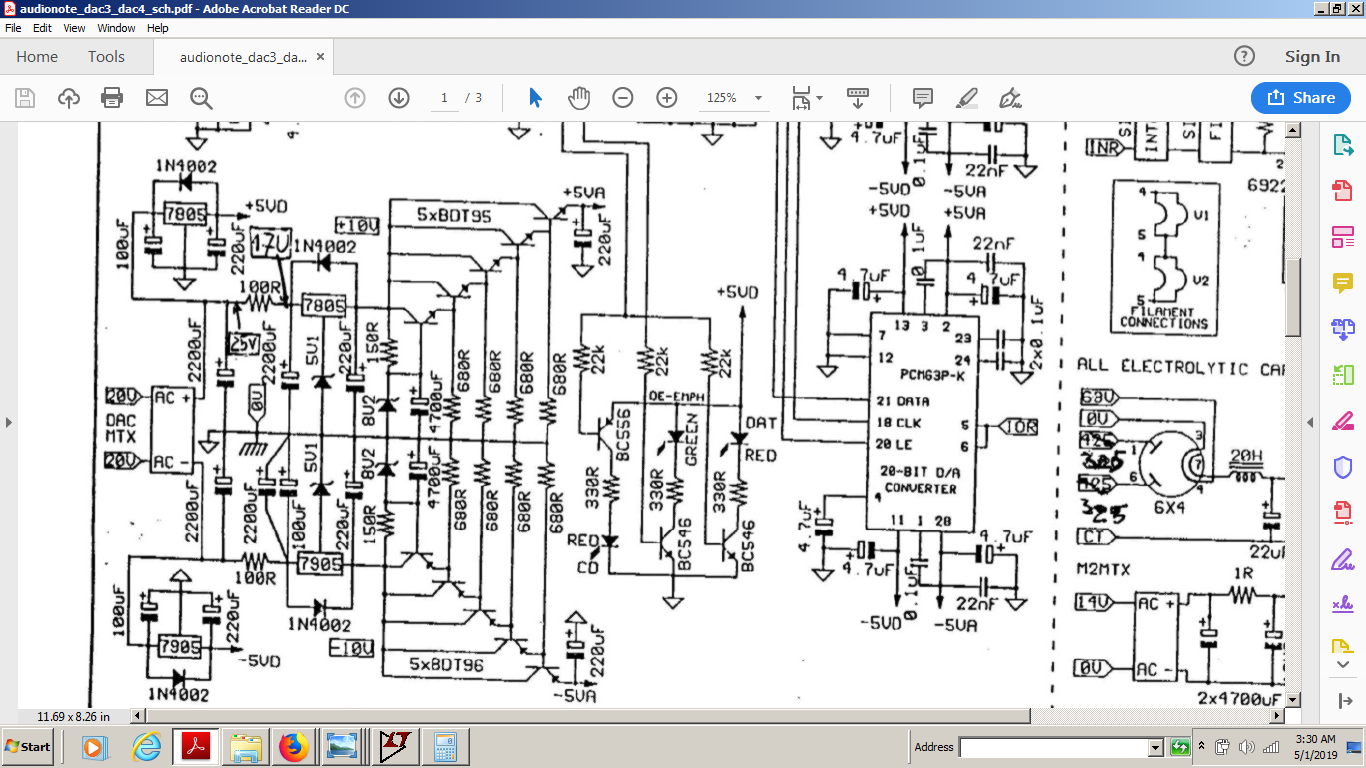Click the upload to cloud icon
This screenshot has width=1366, height=768.
[69, 98]
